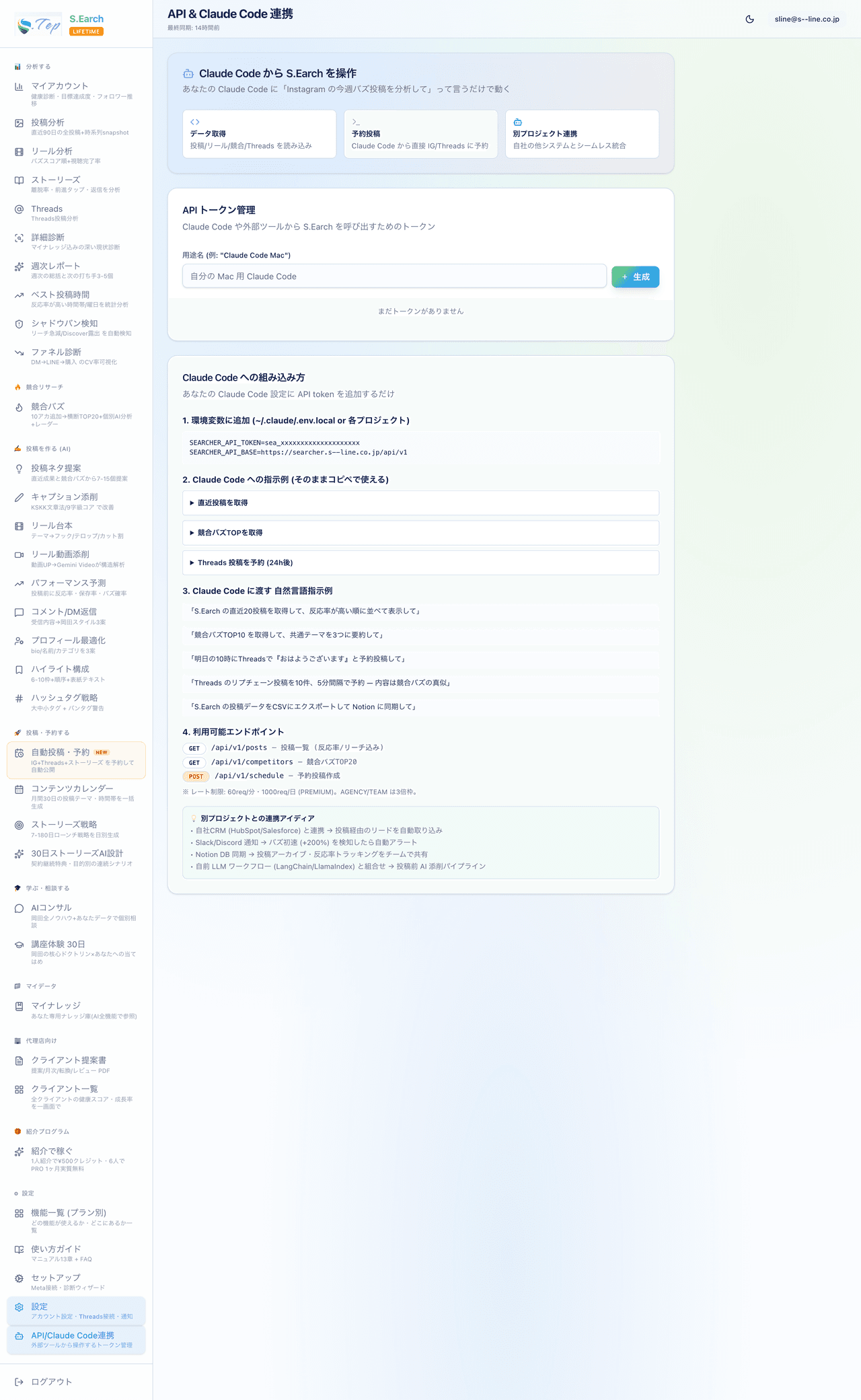Click the ログアウト exit icon
This screenshot has width=861, height=1400.
[19, 1382]
